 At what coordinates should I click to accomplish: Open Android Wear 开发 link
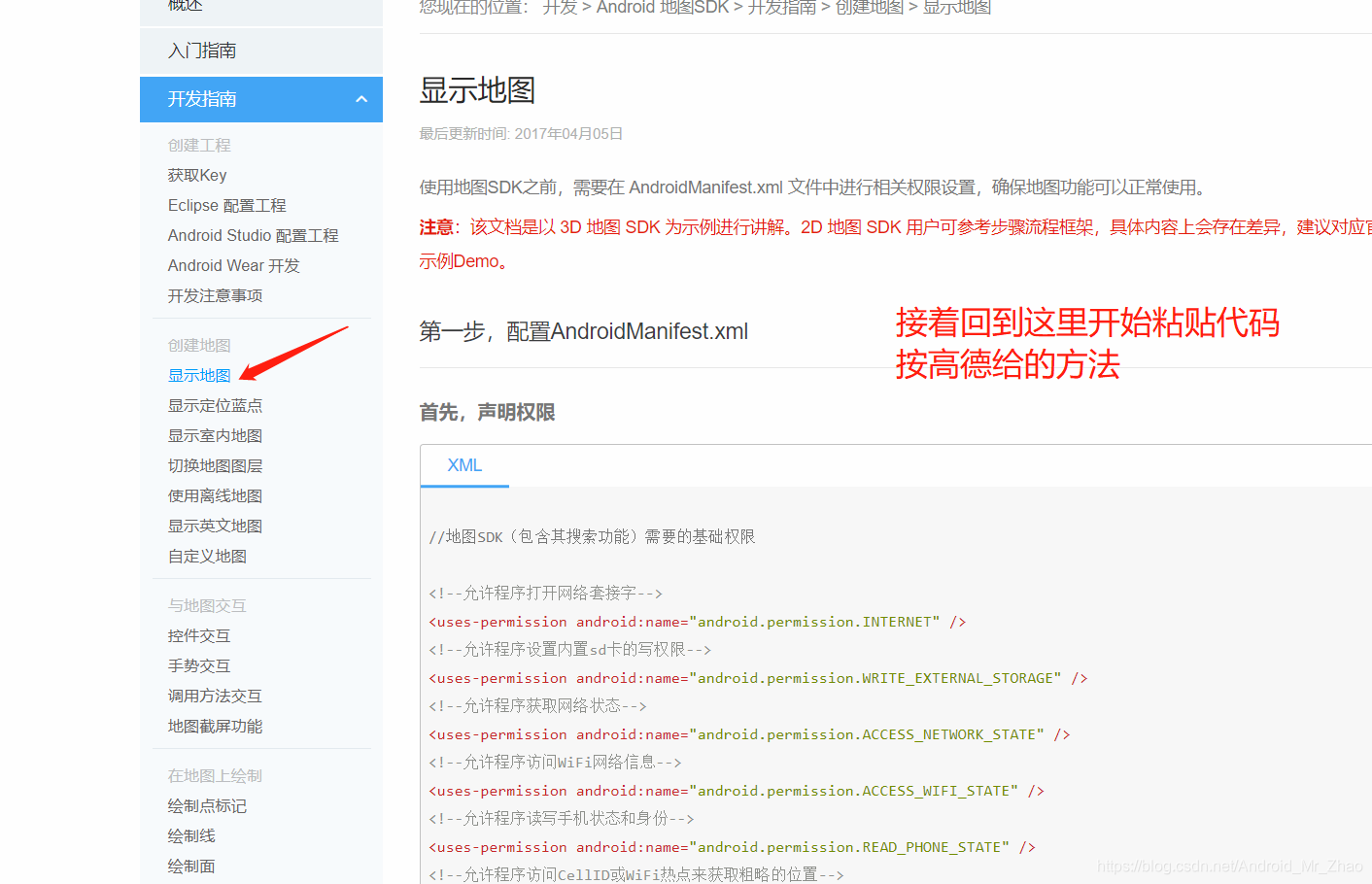[x=233, y=265]
